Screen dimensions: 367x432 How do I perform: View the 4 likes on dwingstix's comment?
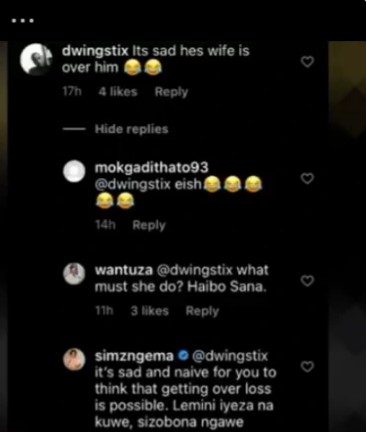click(118, 92)
